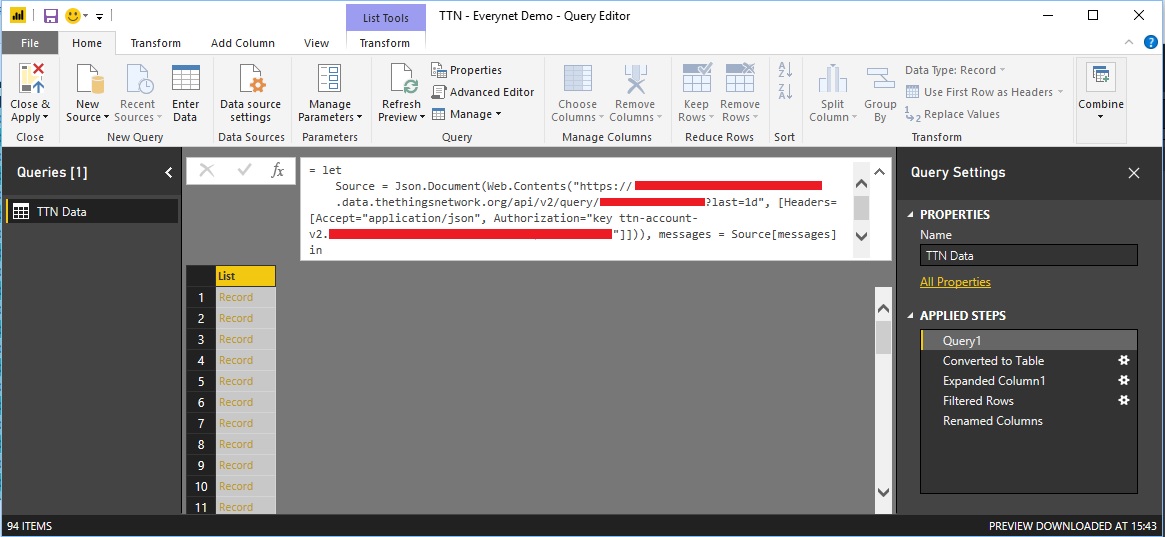
Task: Click the Remove Columns icon
Action: (x=635, y=79)
